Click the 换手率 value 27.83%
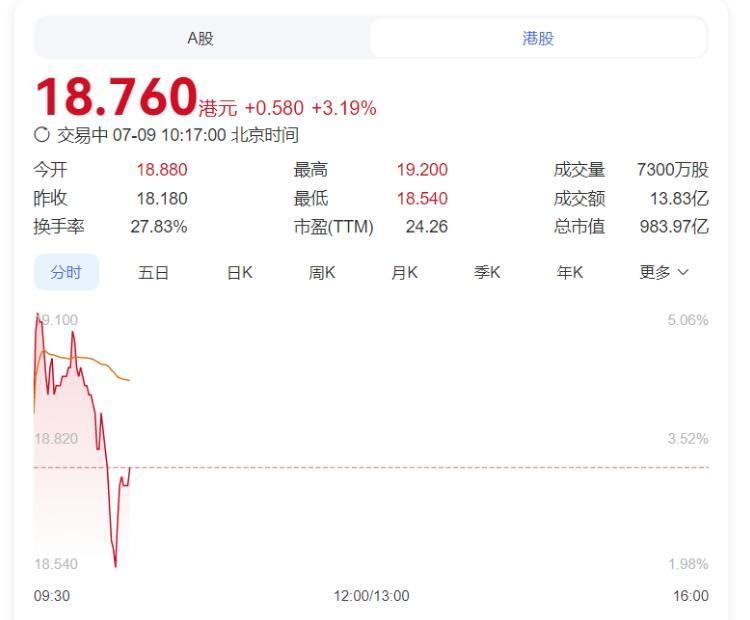 coord(159,226)
